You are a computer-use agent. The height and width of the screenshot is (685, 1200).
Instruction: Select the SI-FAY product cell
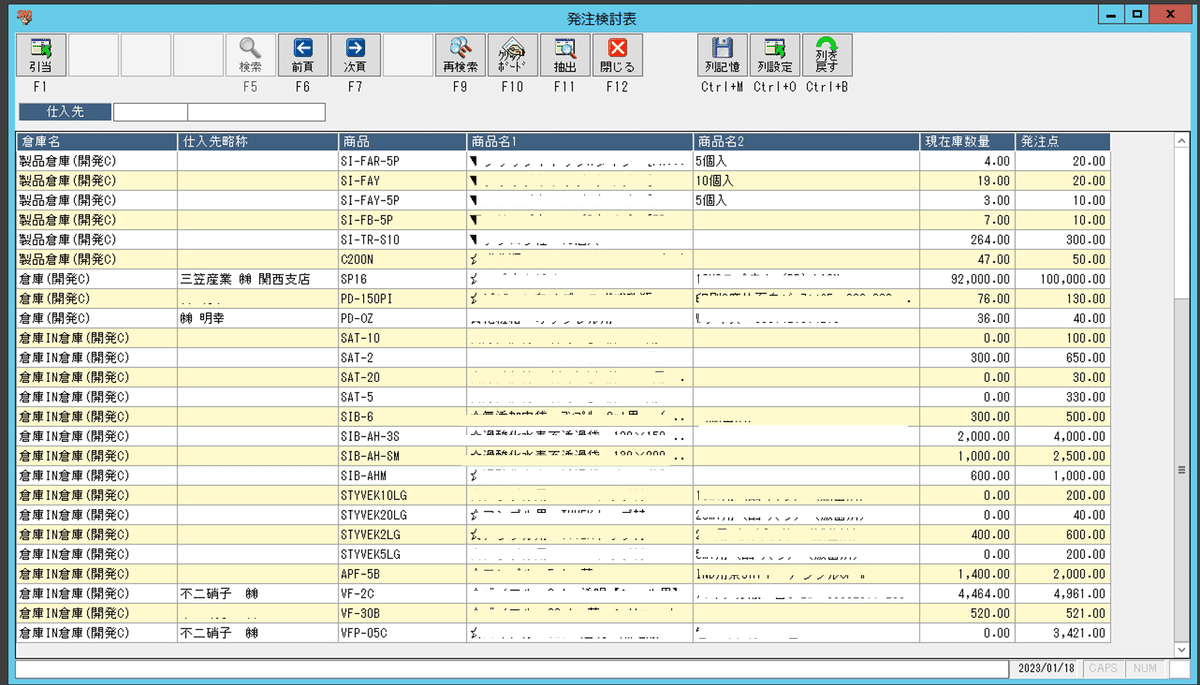pos(402,181)
